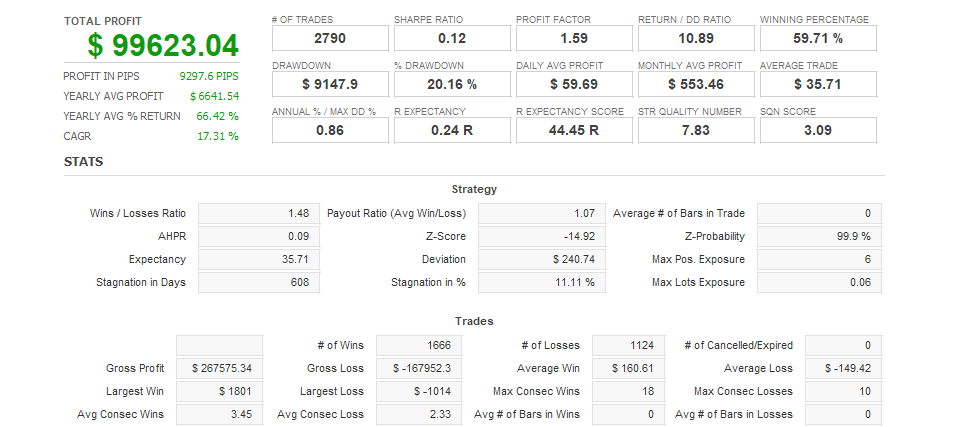This screenshot has height=427, width=956.
Task: Select the R Expectancy Score value box
Action: click(574, 130)
